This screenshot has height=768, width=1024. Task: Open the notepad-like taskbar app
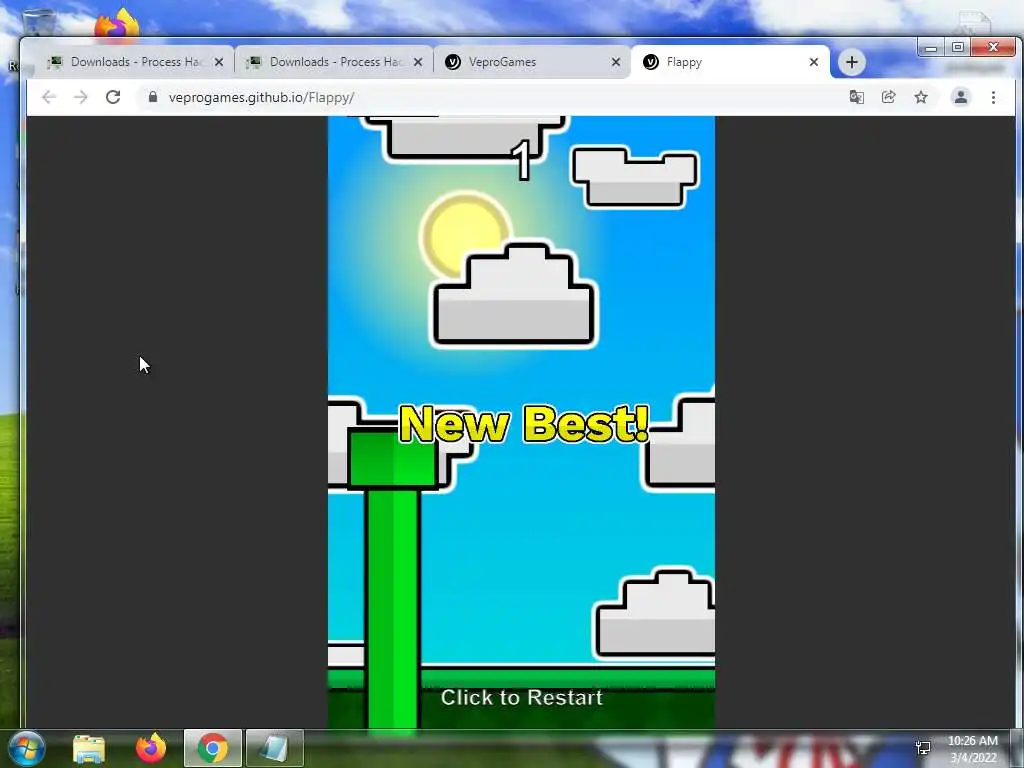pyautogui.click(x=275, y=748)
